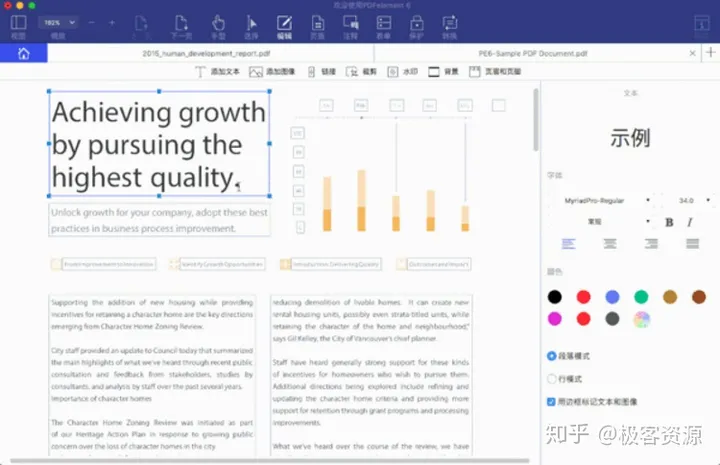Click Add Image tool
720x465 pixels.
click(272, 72)
